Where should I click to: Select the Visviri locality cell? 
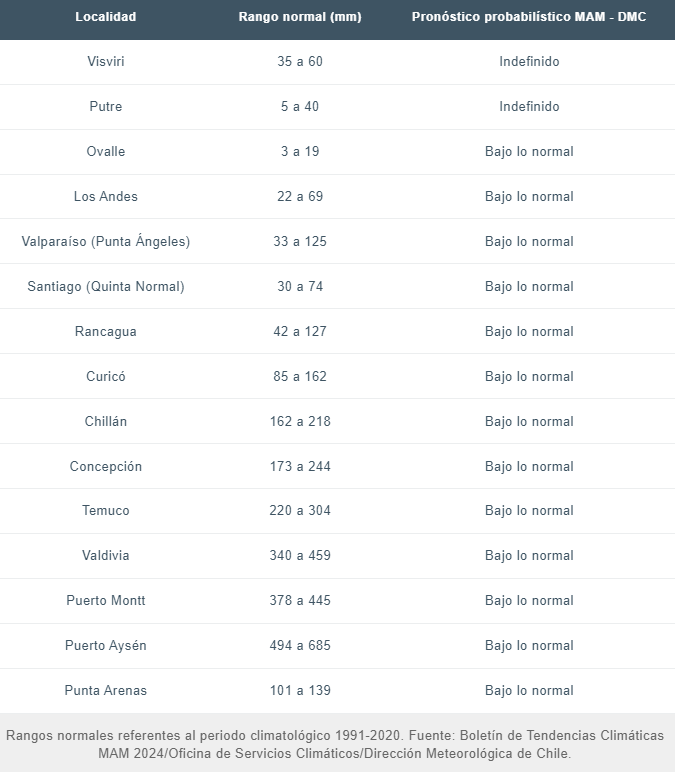click(105, 62)
